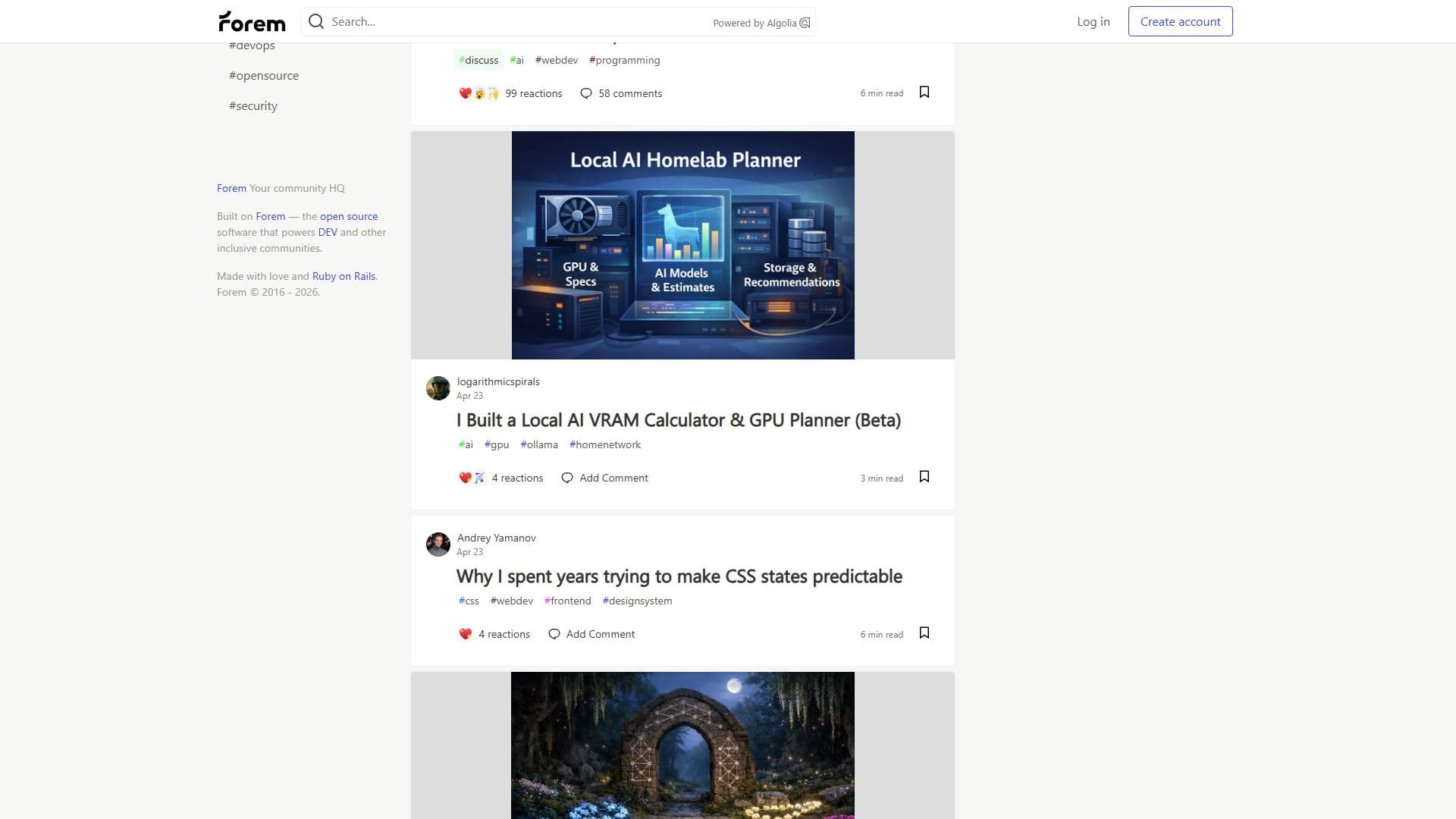Select the #ai tag on VRAM Calculator post
Viewport: 1456px width, 819px height.
[x=466, y=445]
